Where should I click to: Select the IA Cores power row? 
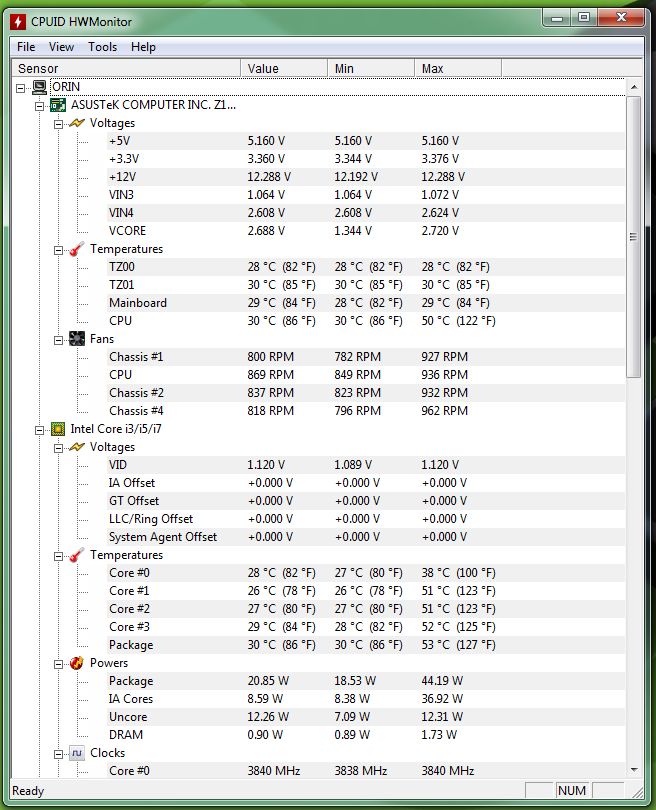(366, 699)
